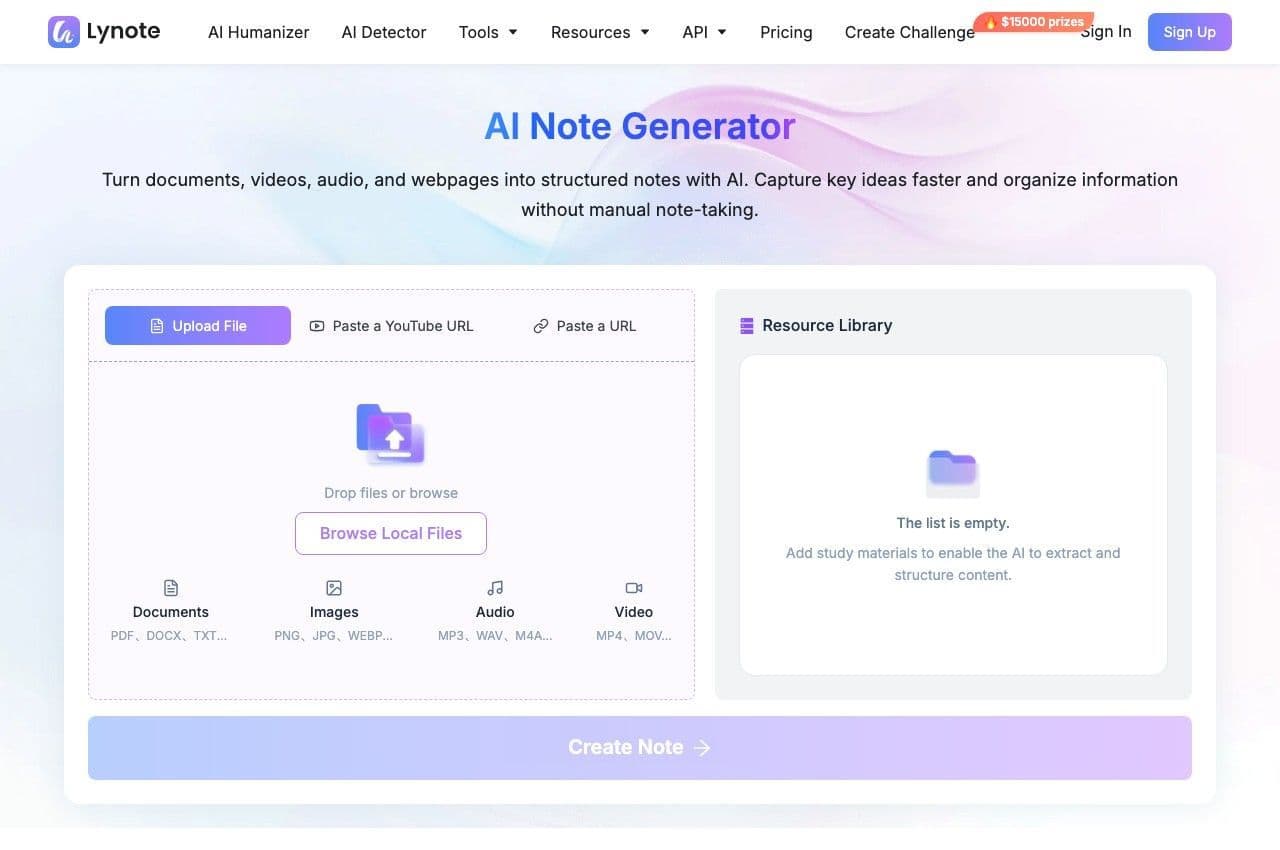Select the Images file type icon
The height and width of the screenshot is (850, 1280).
334,588
